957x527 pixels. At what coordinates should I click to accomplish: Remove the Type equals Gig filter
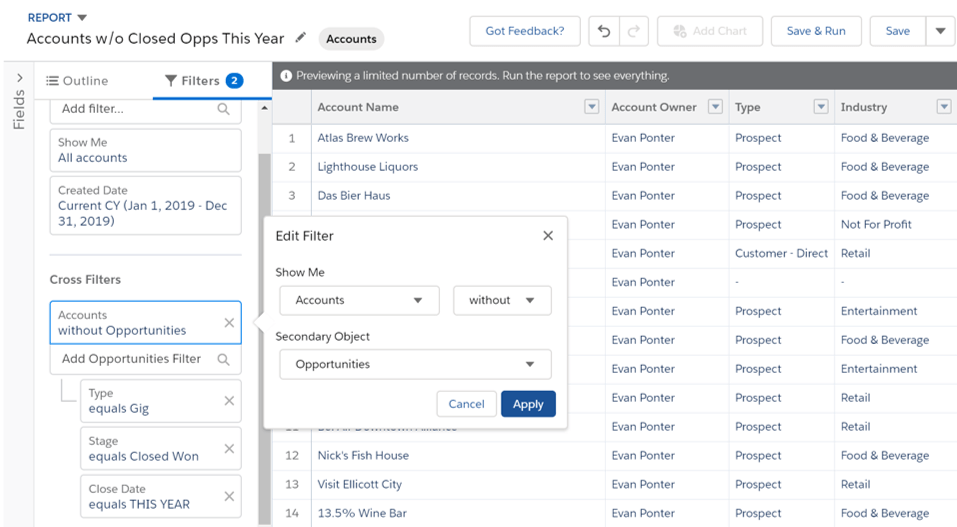(x=229, y=401)
